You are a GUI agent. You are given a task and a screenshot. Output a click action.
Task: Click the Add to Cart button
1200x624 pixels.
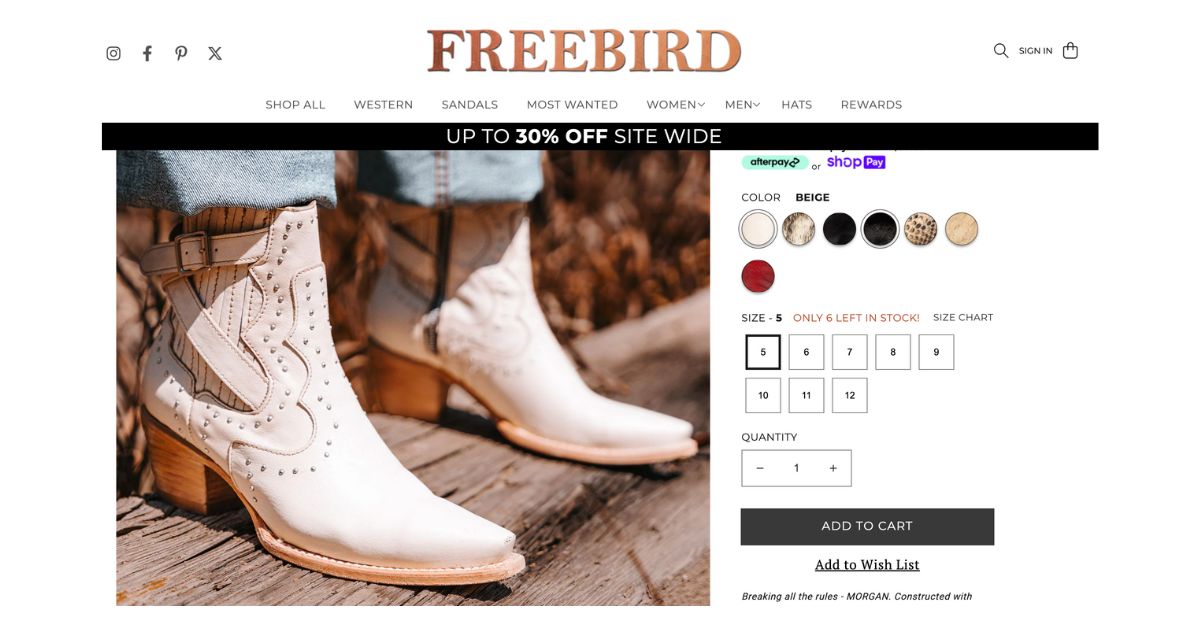(x=867, y=526)
